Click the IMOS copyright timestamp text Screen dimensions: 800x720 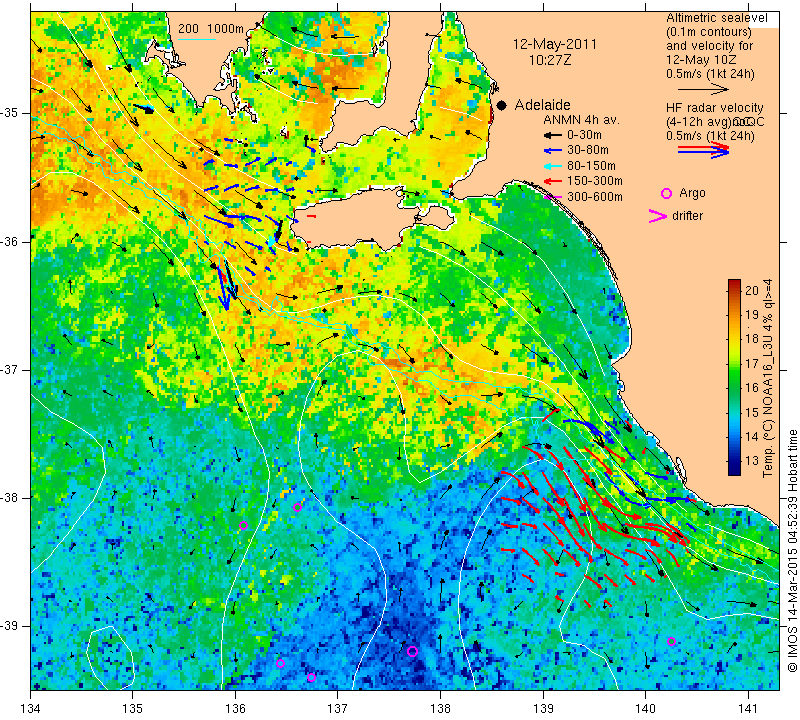coord(792,551)
